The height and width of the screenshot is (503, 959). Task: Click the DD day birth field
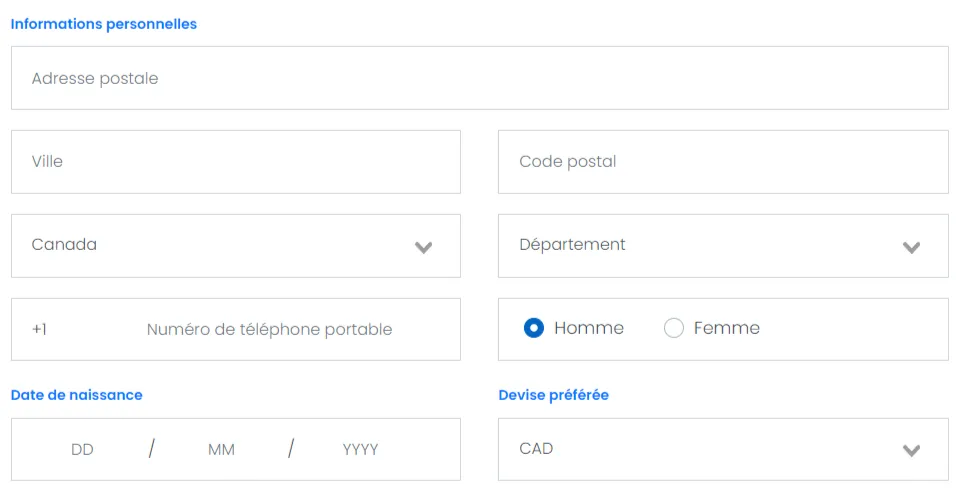[x=82, y=450]
